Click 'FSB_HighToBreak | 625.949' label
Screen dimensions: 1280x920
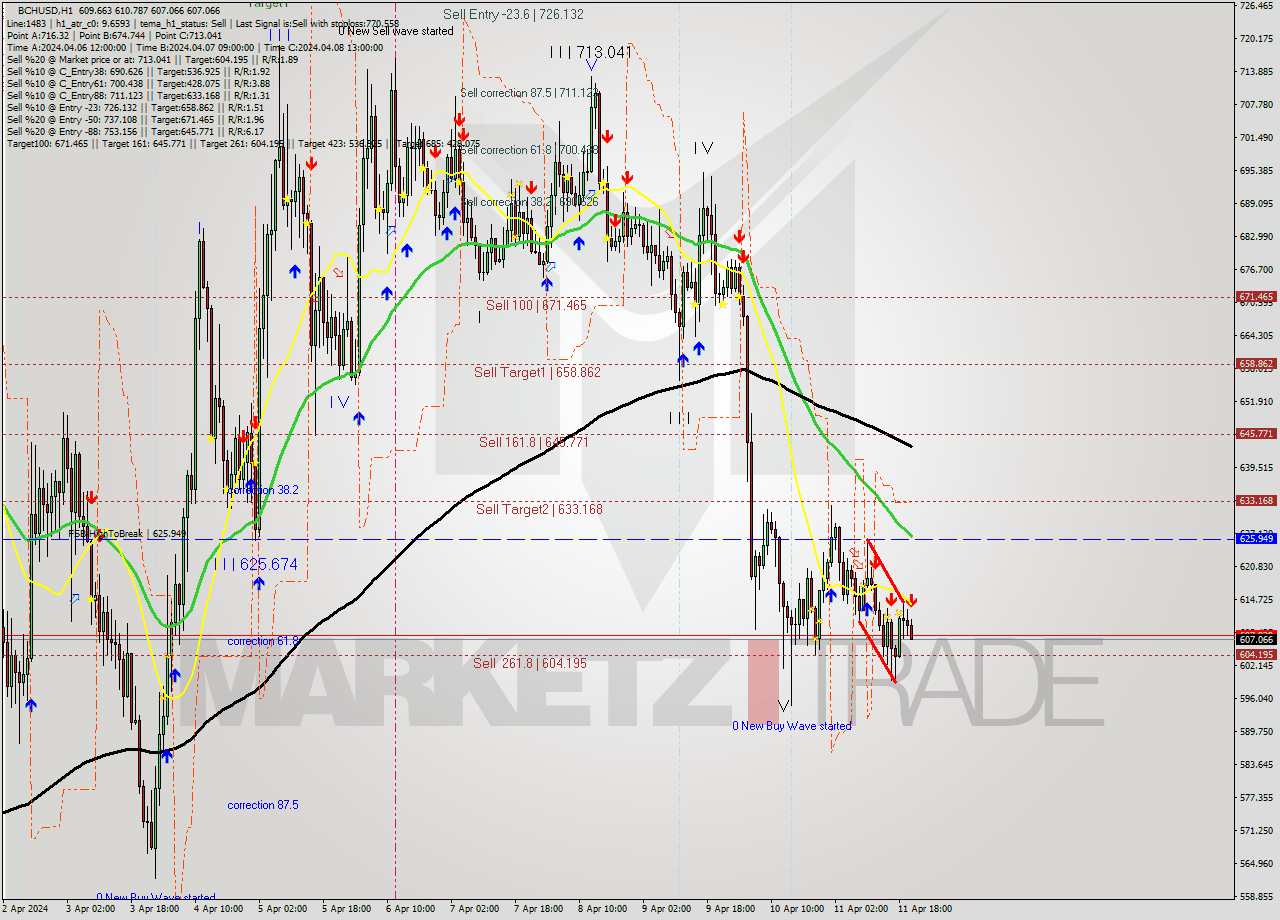click(x=128, y=534)
